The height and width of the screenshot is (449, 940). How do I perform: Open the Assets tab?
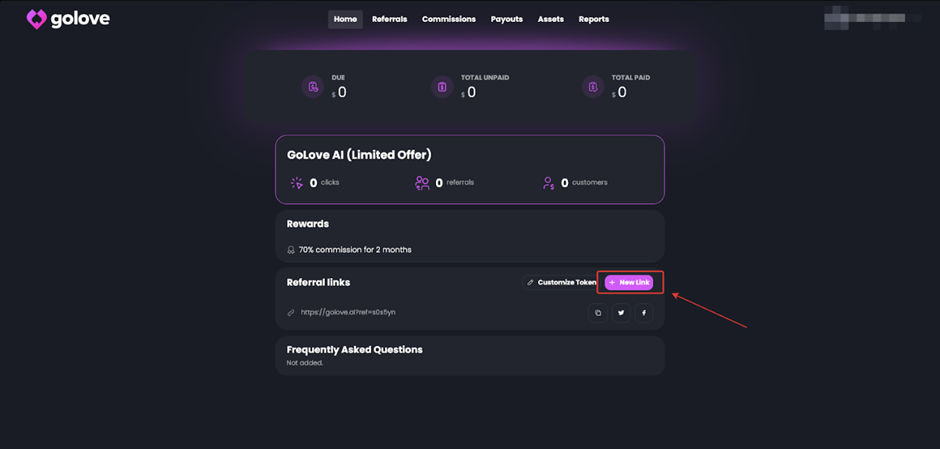click(x=551, y=19)
